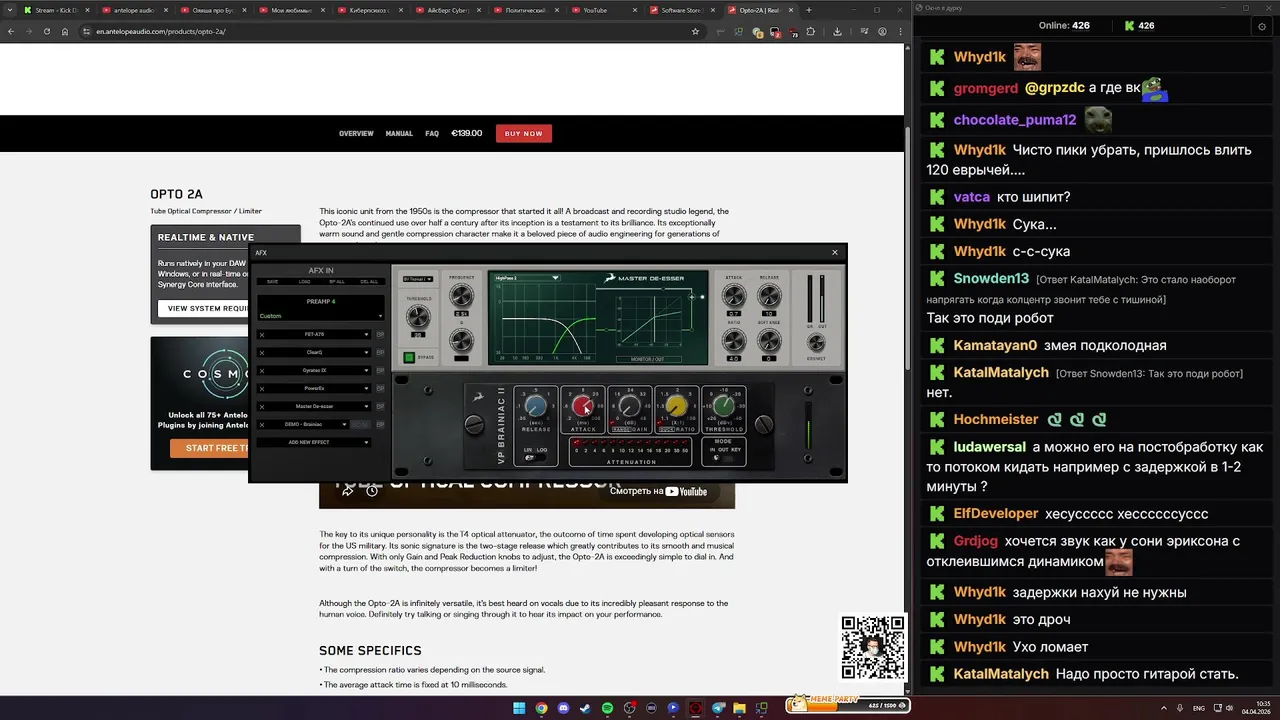The image size is (1280, 720).
Task: Open OVERVIEW section on product page
Action: (x=356, y=133)
